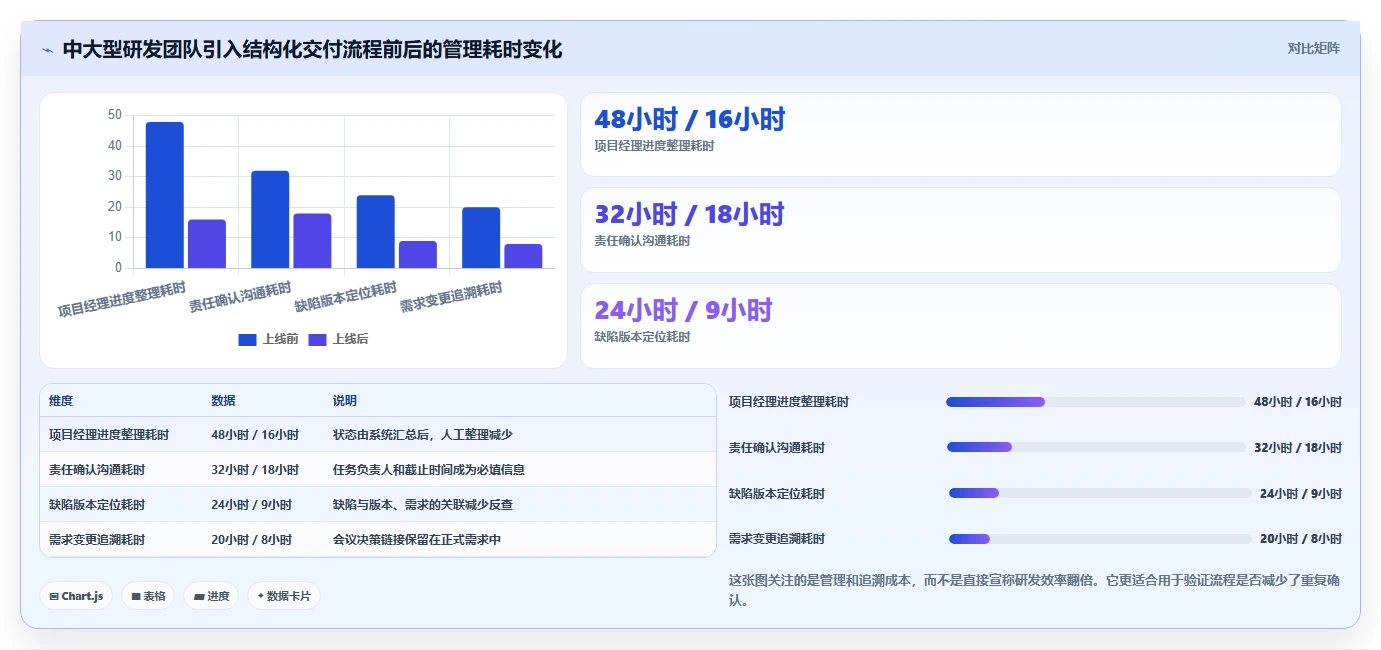Open the 数据卡片 chip

pyautogui.click(x=284, y=596)
